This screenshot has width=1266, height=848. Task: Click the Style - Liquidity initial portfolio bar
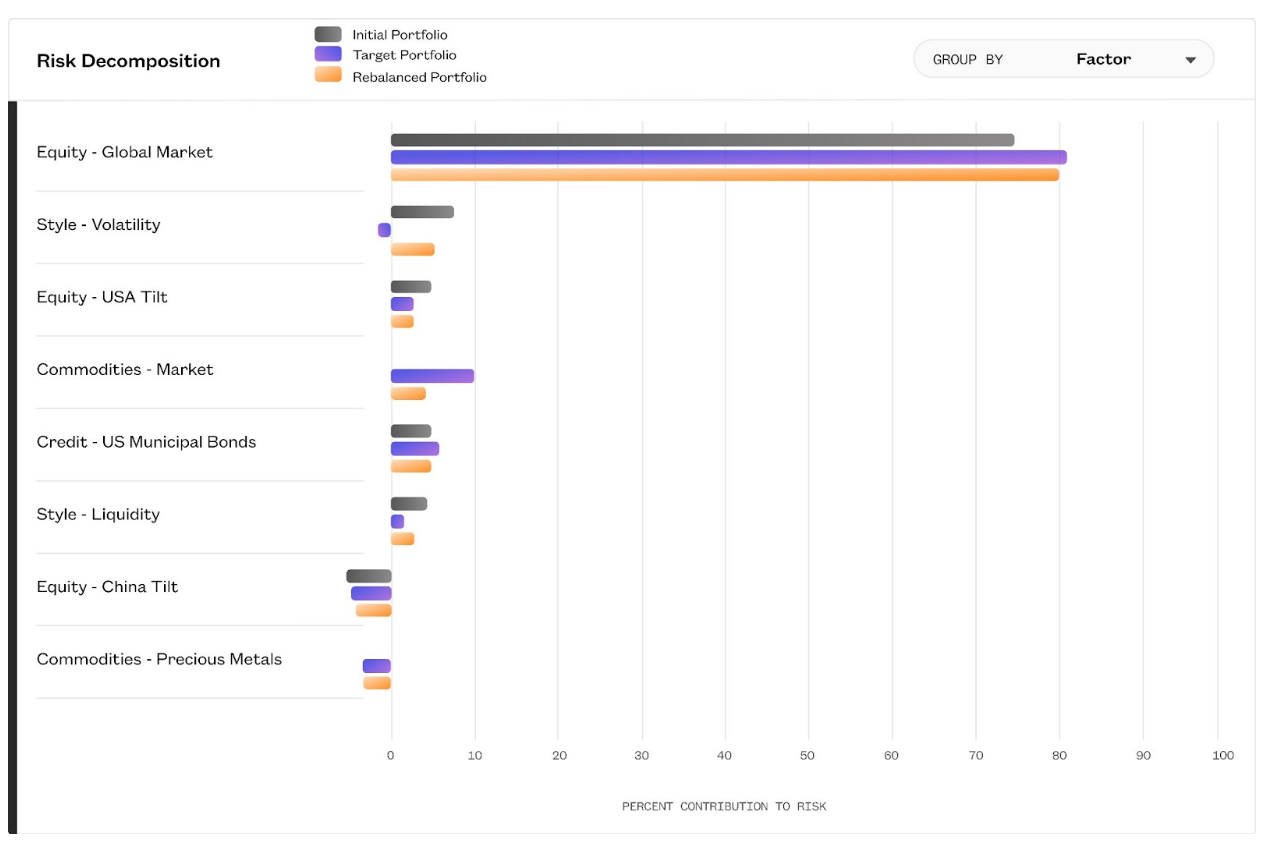point(408,504)
